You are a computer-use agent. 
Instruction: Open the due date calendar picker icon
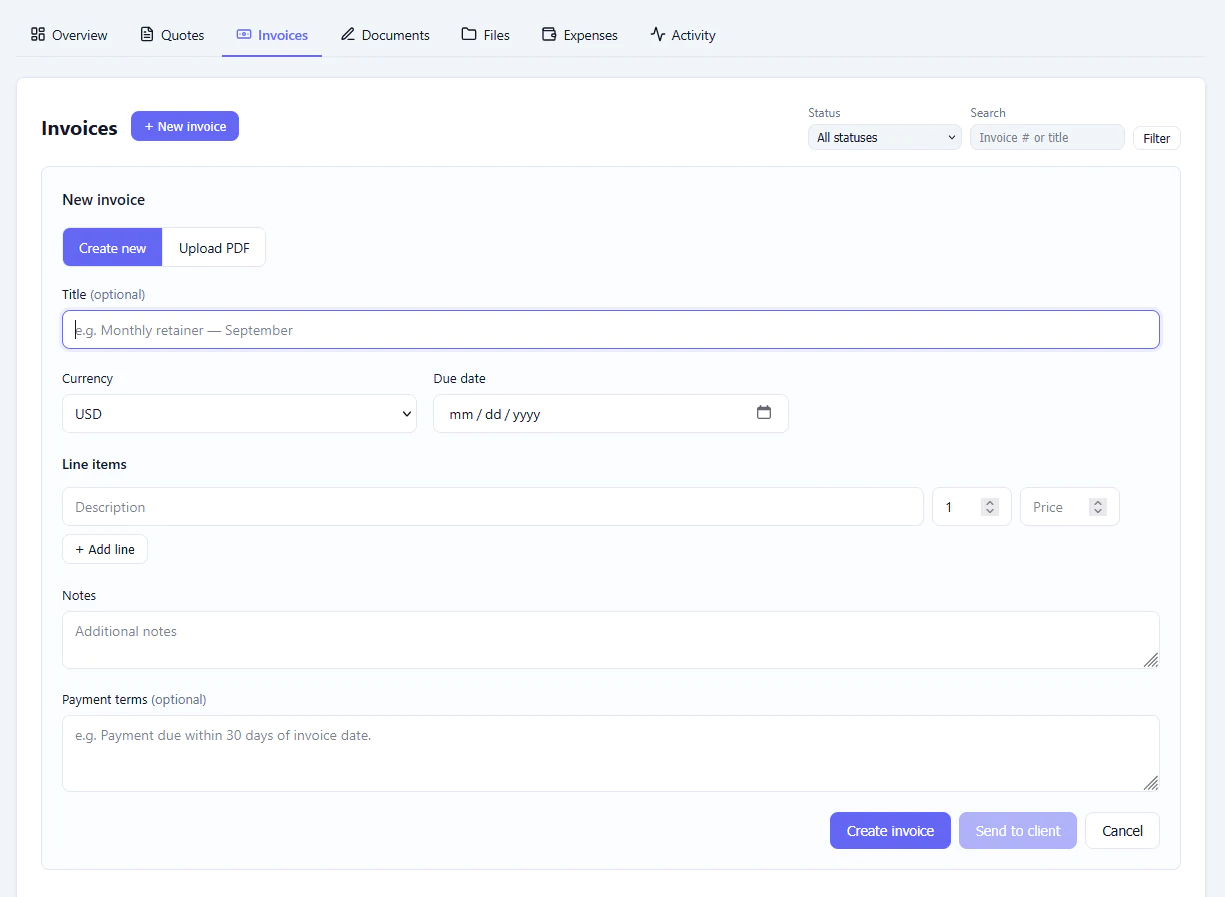click(764, 412)
